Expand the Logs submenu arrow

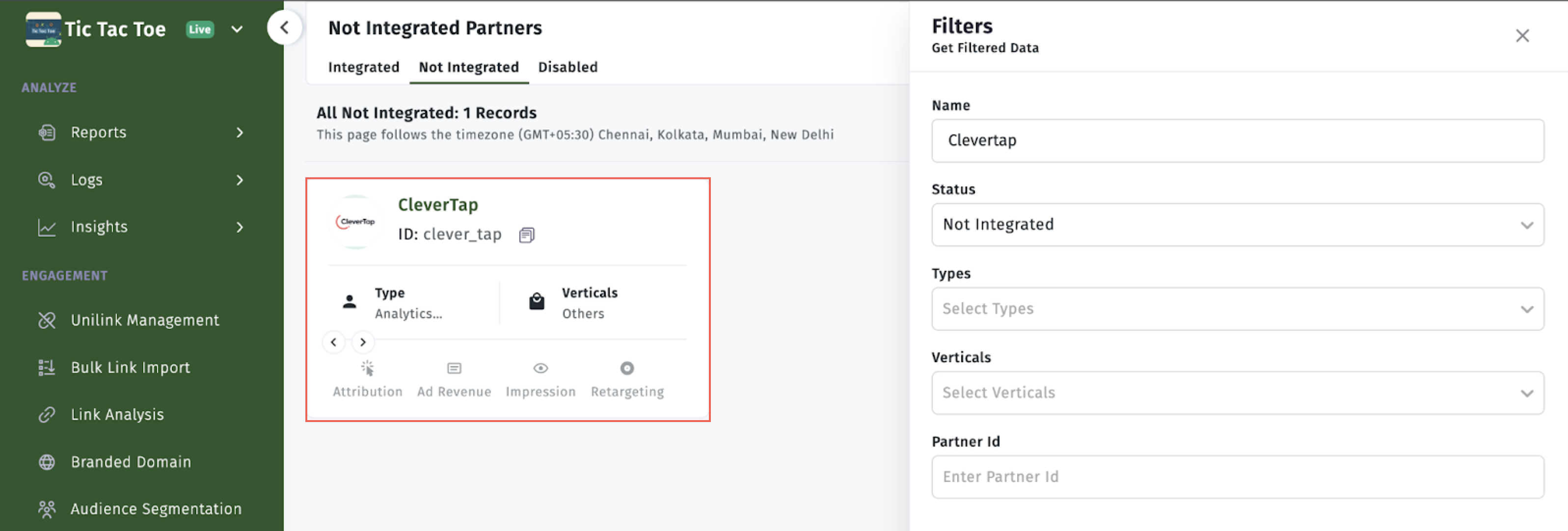(x=240, y=180)
